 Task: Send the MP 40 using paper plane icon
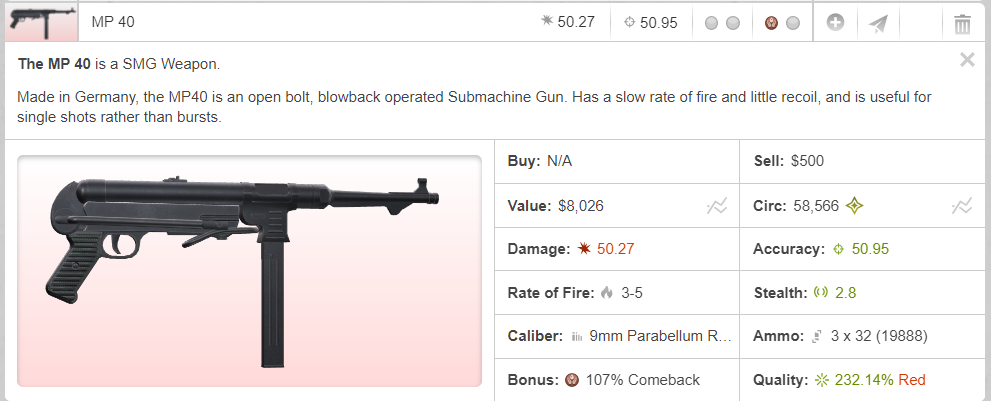877,23
